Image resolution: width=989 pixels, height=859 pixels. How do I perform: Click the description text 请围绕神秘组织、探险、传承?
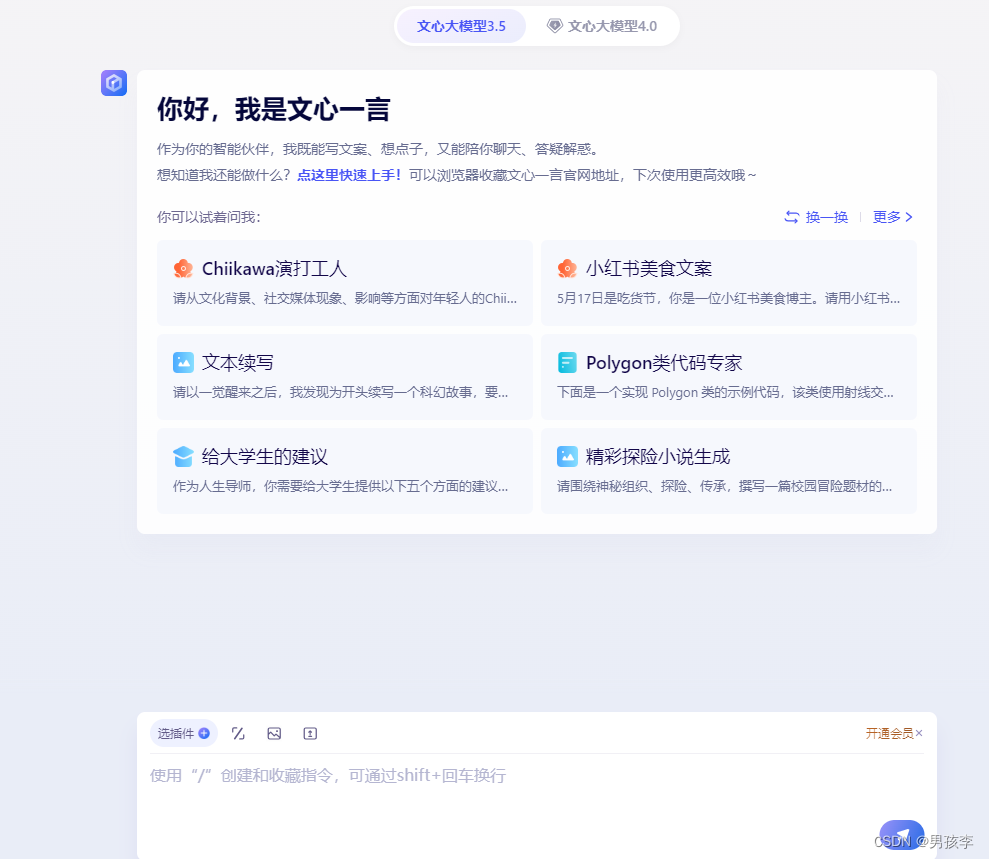click(x=724, y=486)
